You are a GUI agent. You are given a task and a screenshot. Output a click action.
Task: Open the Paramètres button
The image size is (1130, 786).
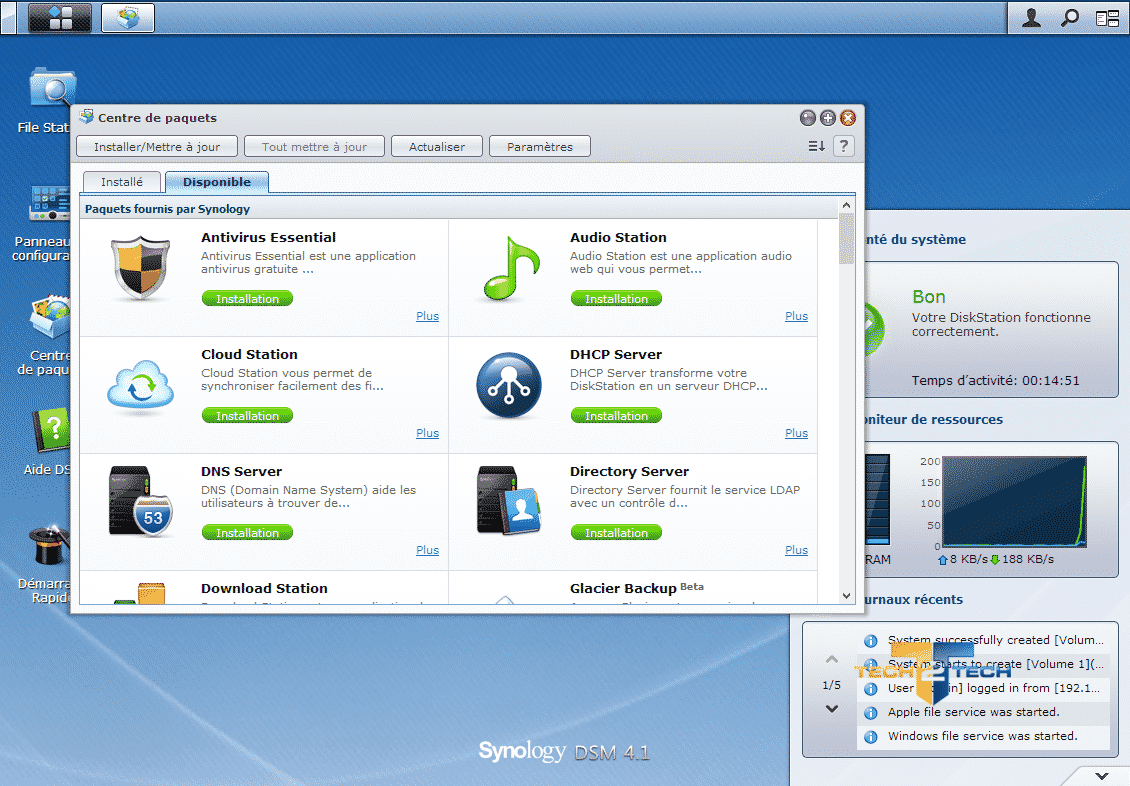coord(540,146)
